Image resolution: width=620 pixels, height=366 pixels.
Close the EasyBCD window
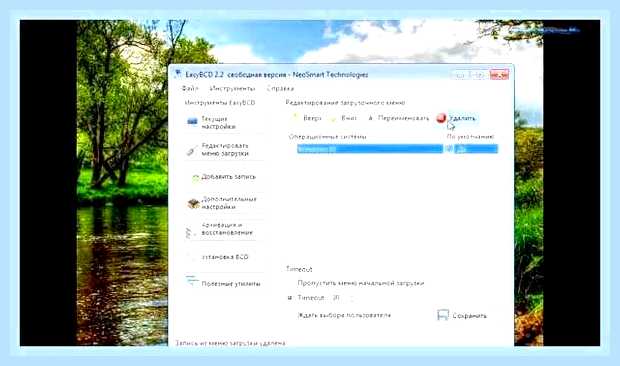click(499, 74)
